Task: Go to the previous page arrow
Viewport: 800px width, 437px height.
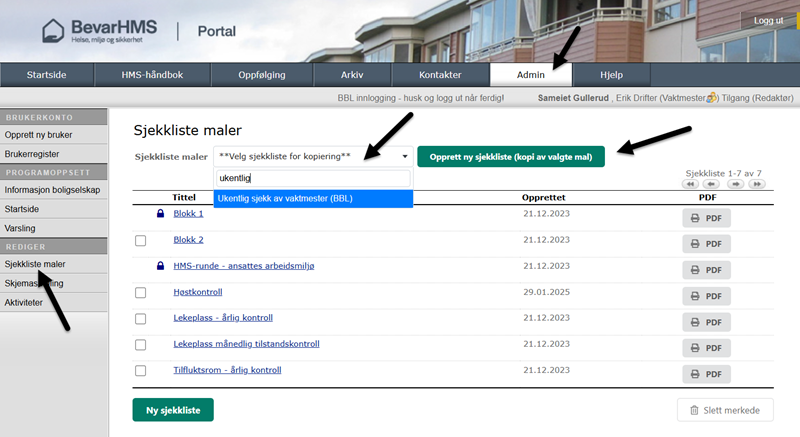Action: pyautogui.click(x=711, y=184)
